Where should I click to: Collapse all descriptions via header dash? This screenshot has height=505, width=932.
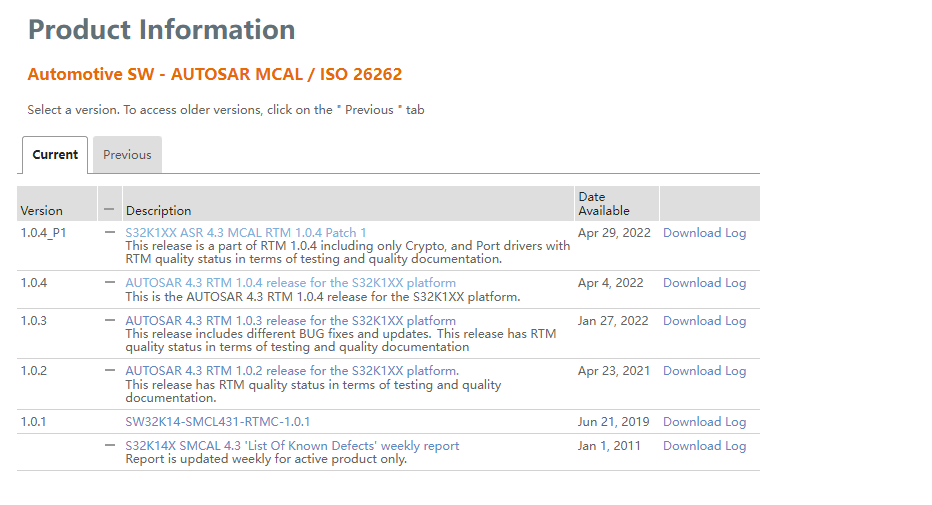109,209
